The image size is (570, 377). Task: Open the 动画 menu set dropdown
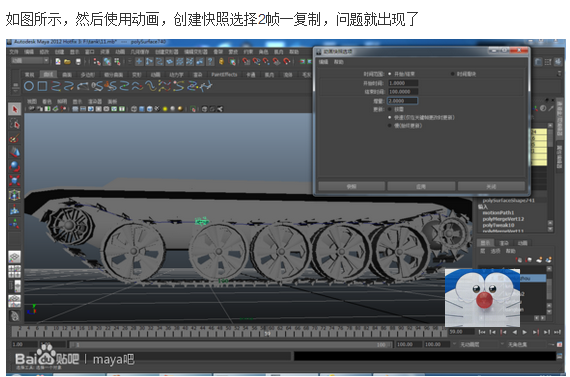pos(30,61)
